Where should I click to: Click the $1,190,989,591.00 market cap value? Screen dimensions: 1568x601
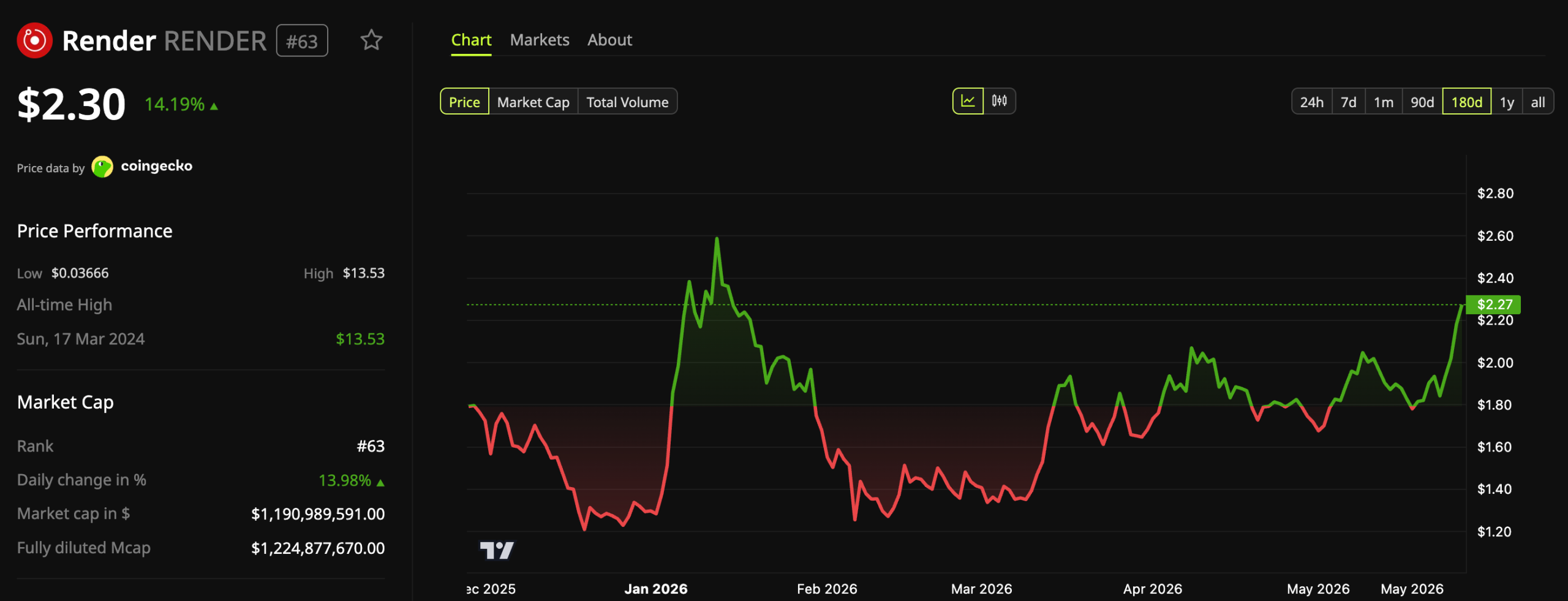pos(318,514)
